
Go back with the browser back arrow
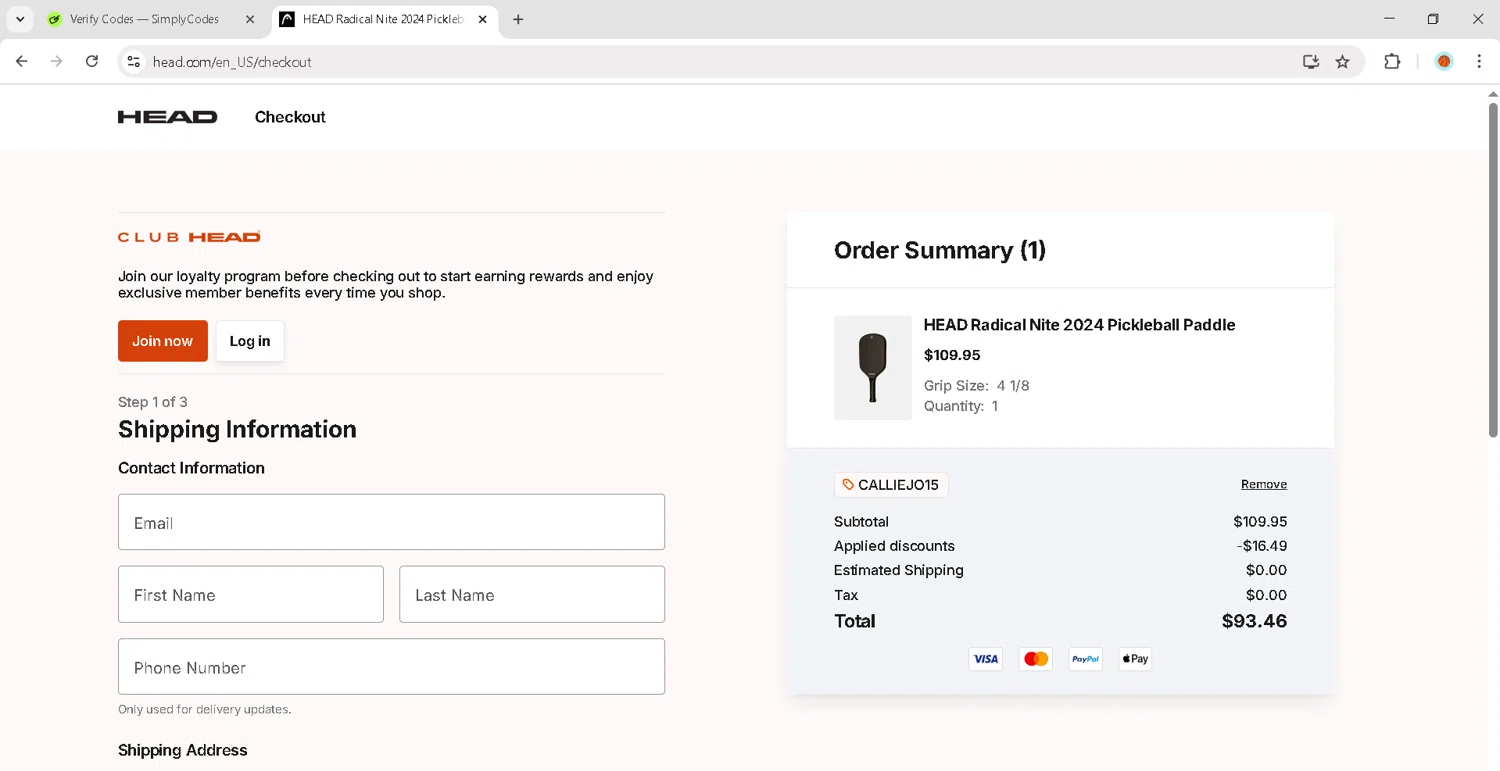tap(22, 61)
